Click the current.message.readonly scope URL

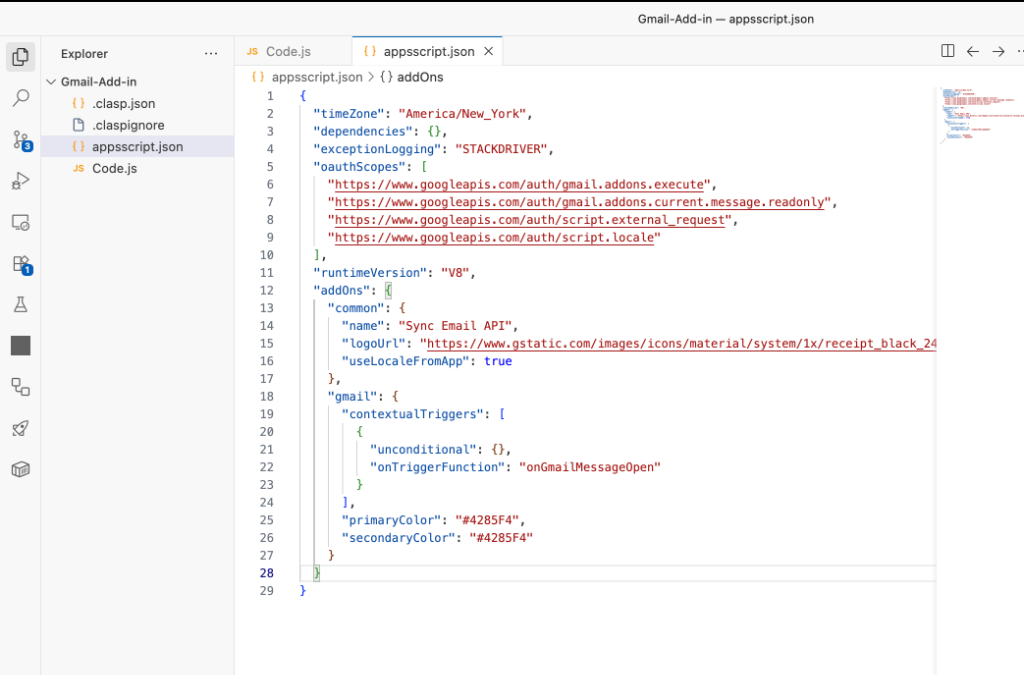pos(579,202)
